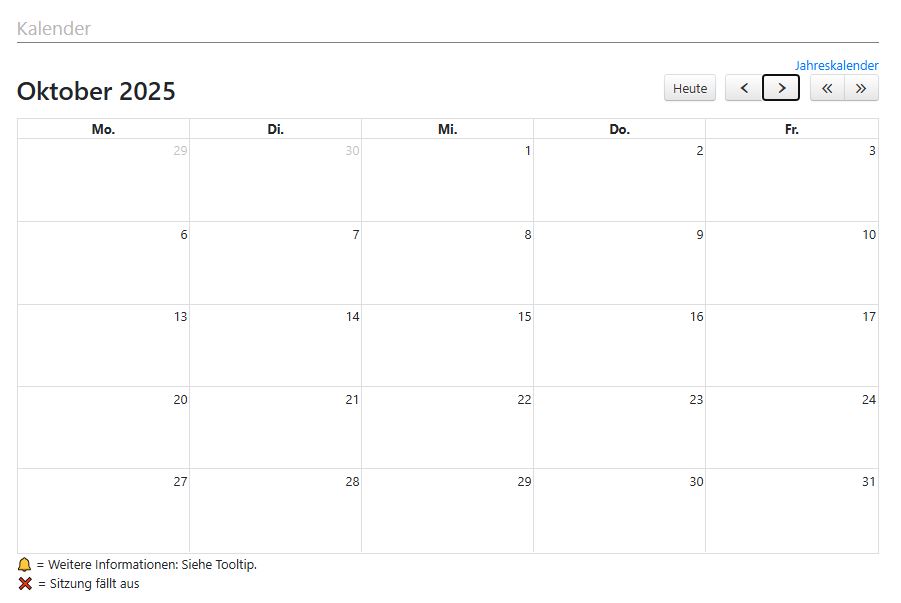Click the Oktober 2025 month title
Screen dimensions: 901x603
(96, 91)
